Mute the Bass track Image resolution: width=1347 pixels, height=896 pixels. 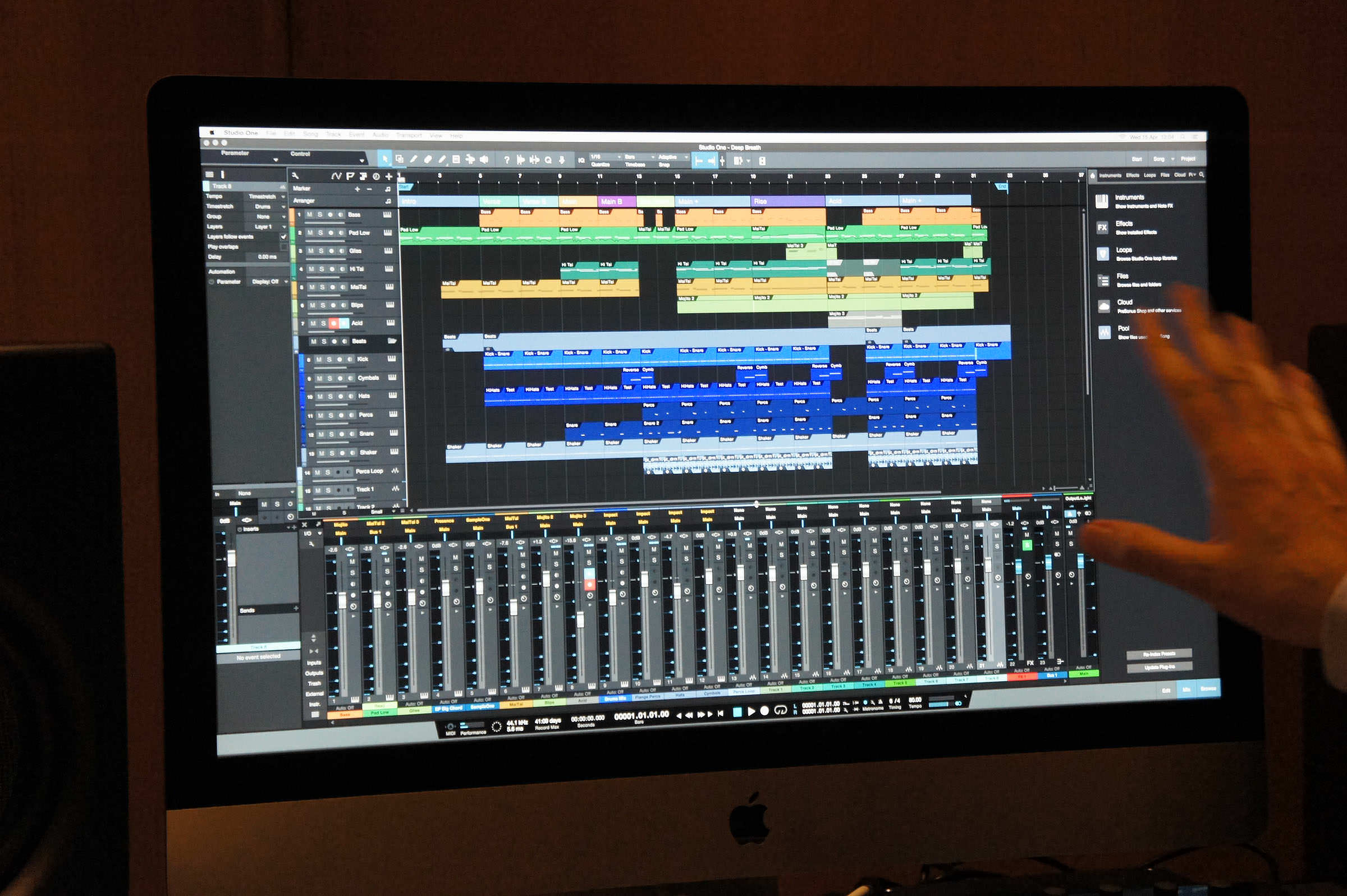[x=310, y=214]
